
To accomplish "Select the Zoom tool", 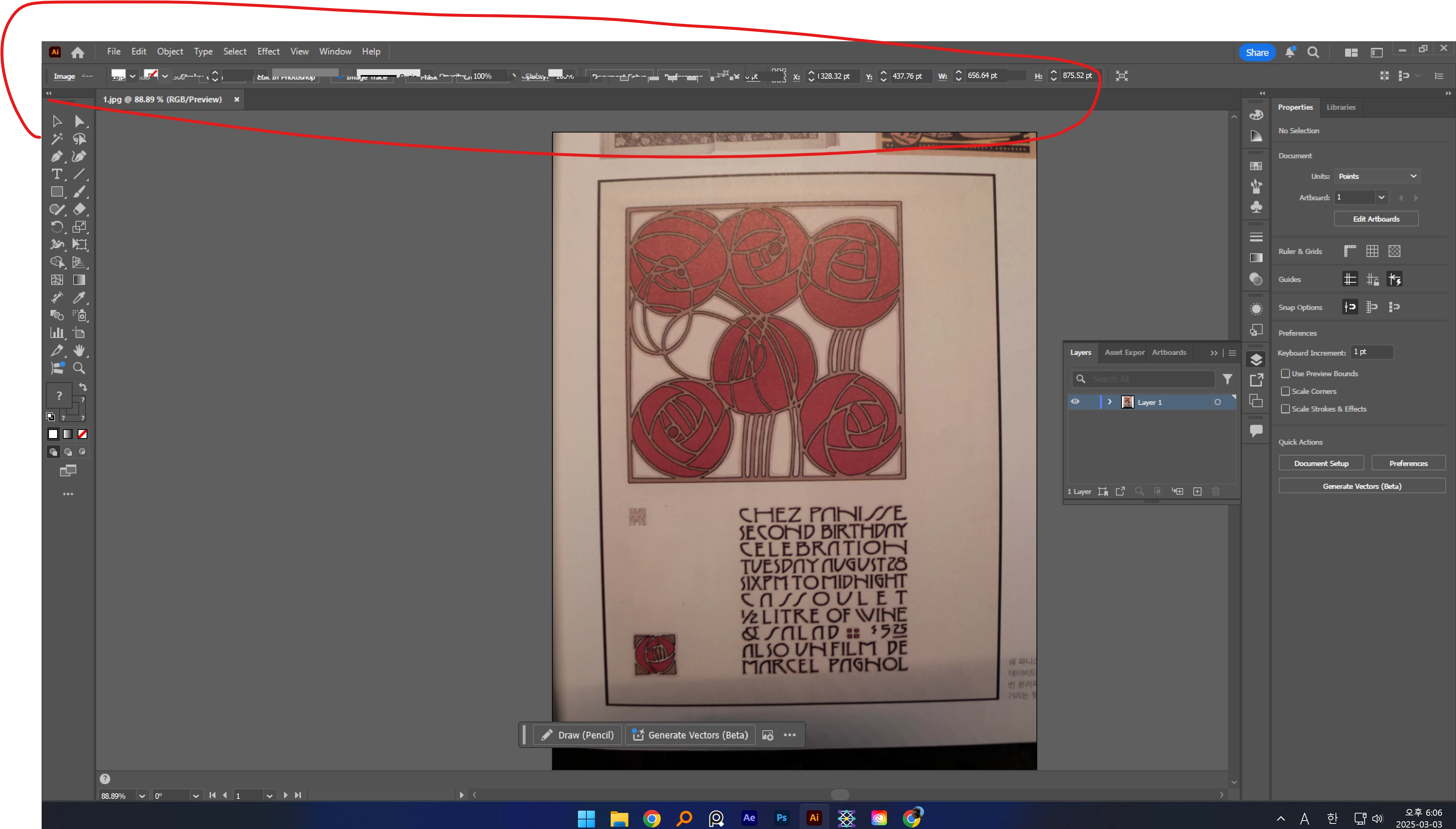I will (79, 368).
